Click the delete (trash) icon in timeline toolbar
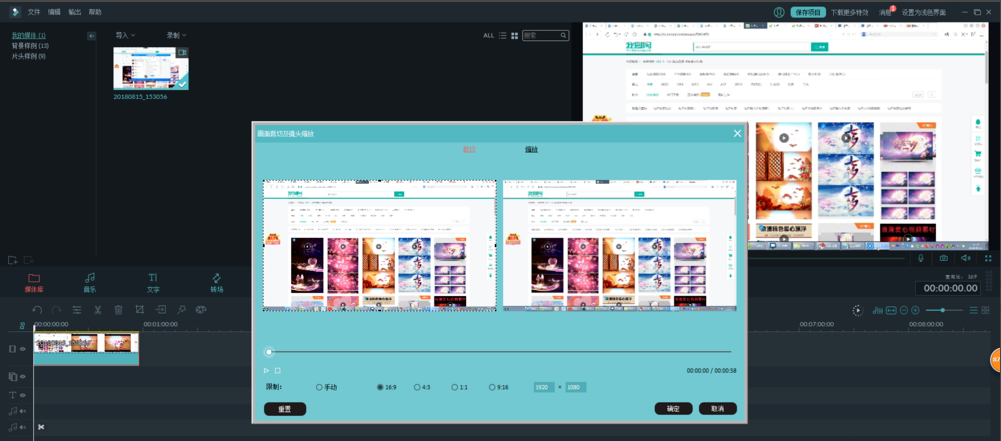Viewport: 1001px width, 441px height. point(119,310)
